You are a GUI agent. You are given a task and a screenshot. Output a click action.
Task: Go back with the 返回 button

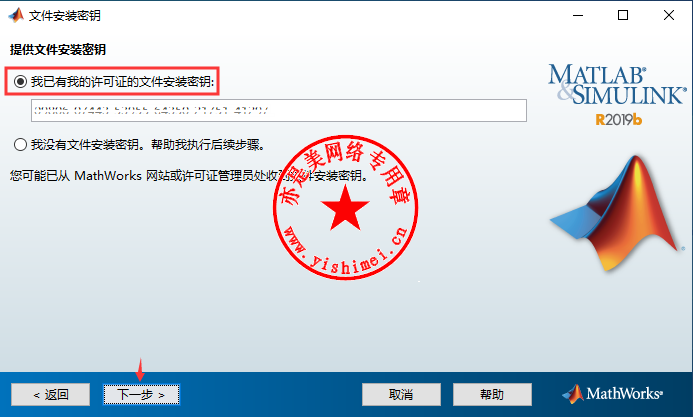pos(50,394)
